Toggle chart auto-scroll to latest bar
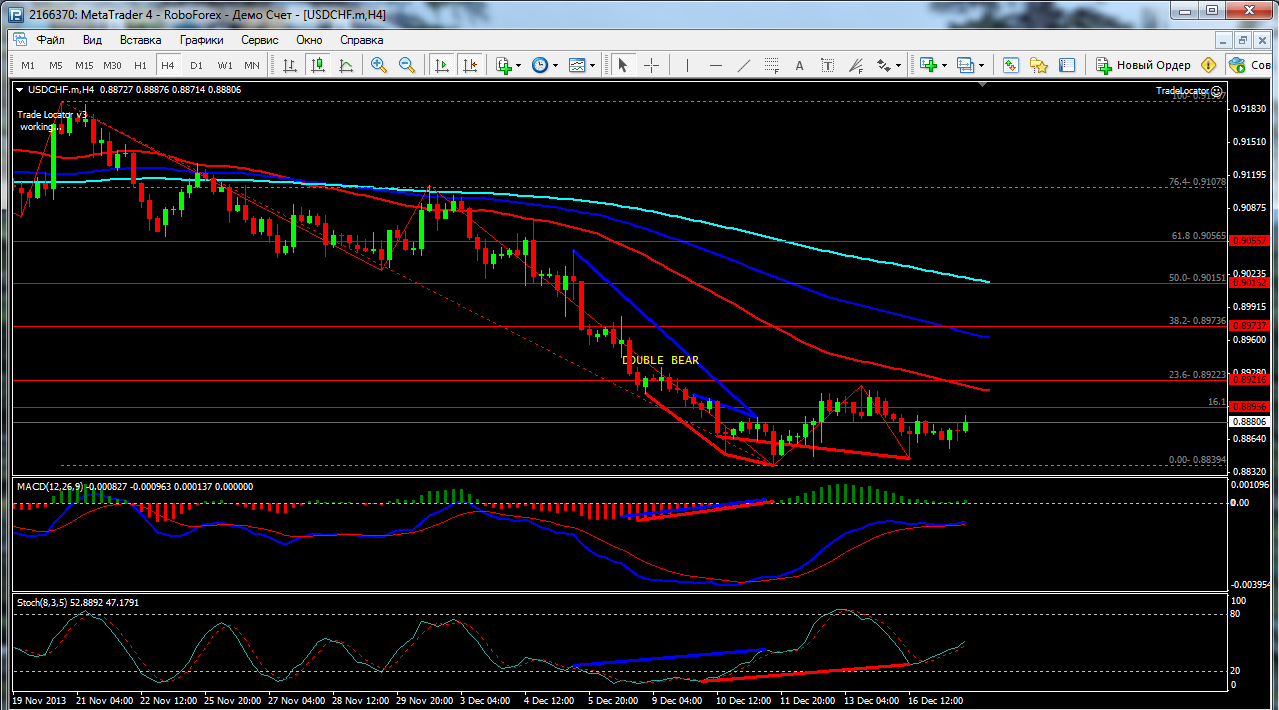 (x=441, y=65)
